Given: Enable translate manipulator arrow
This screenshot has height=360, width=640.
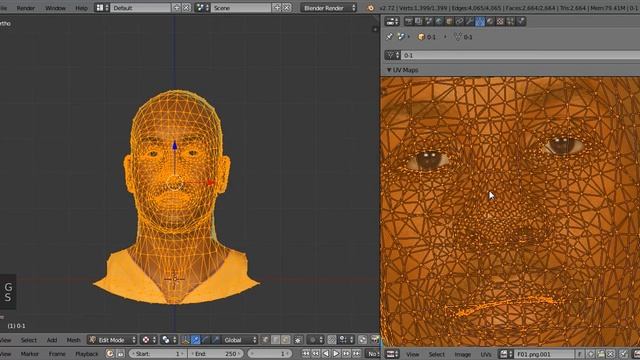Looking at the screenshot, I should (196, 340).
